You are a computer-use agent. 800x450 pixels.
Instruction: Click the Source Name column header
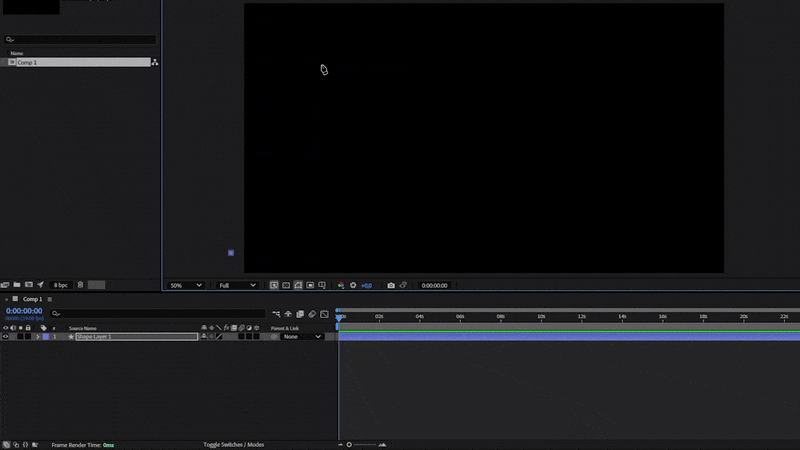tap(83, 329)
